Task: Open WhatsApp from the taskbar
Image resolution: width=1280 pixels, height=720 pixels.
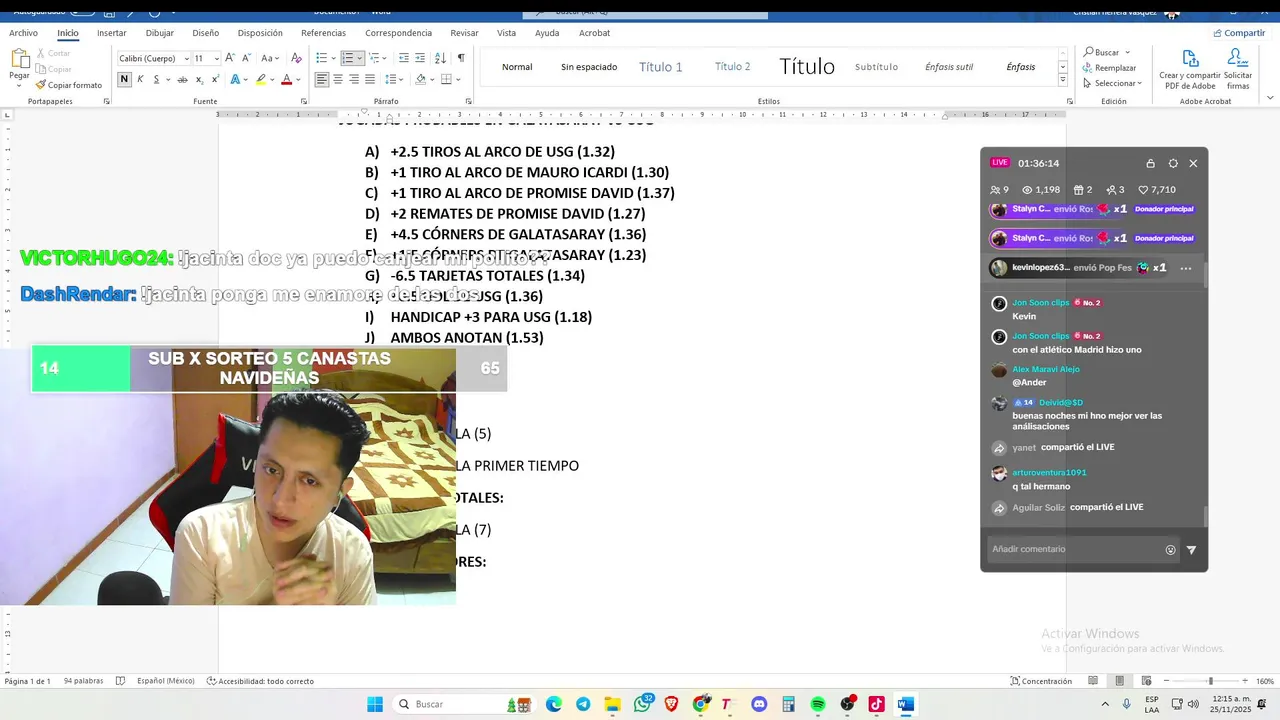Action: 642,704
